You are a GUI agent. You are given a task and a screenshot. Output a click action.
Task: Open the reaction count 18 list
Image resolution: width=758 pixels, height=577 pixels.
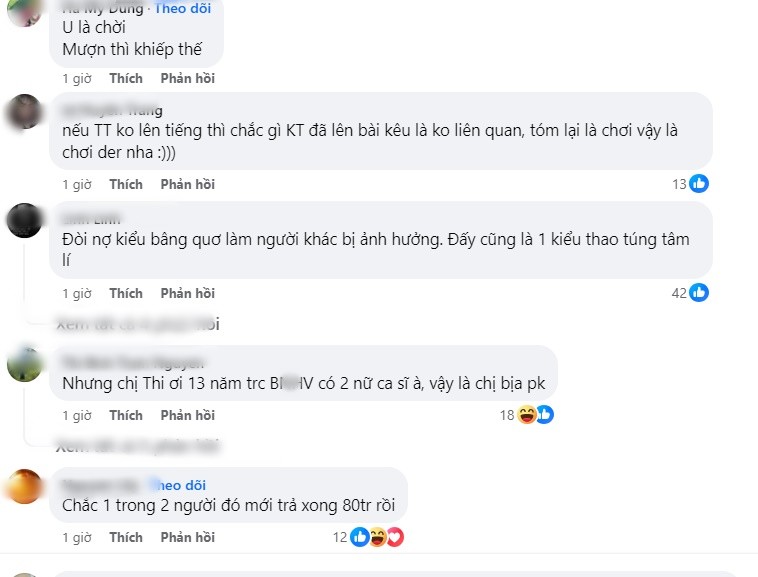[x=507, y=415]
